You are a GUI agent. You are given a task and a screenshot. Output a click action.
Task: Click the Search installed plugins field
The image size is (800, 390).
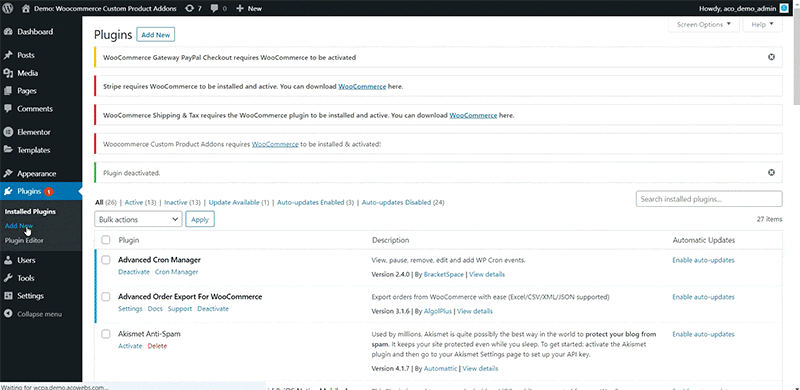709,199
